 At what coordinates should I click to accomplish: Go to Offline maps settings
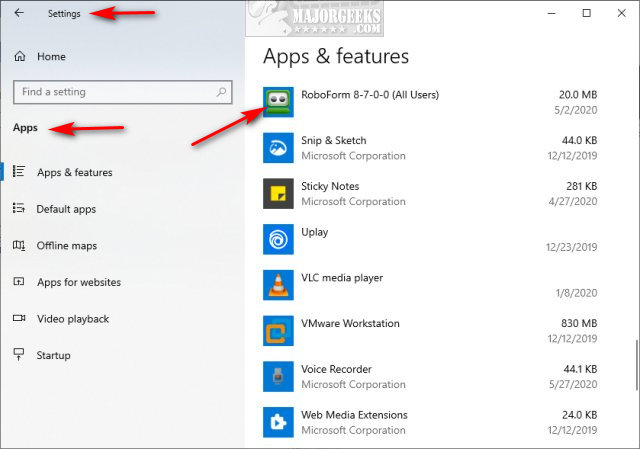(67, 246)
